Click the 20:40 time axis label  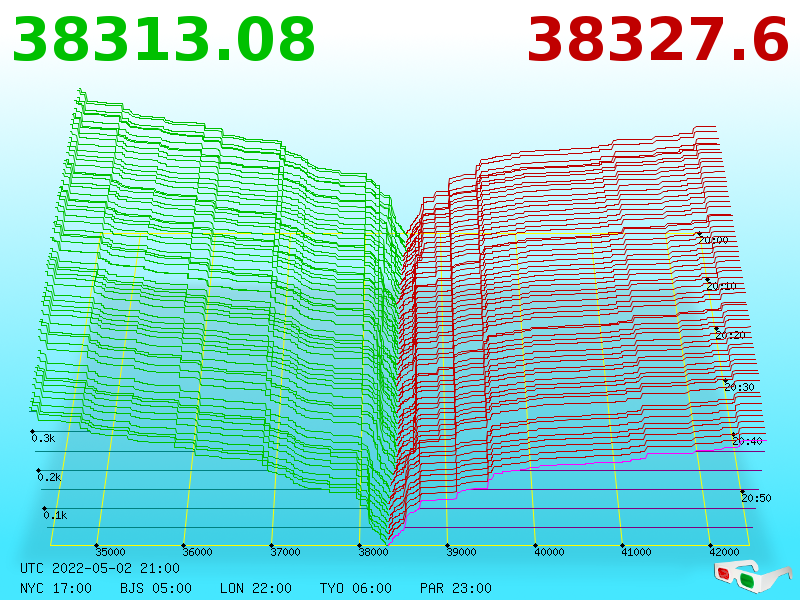[x=747, y=441]
